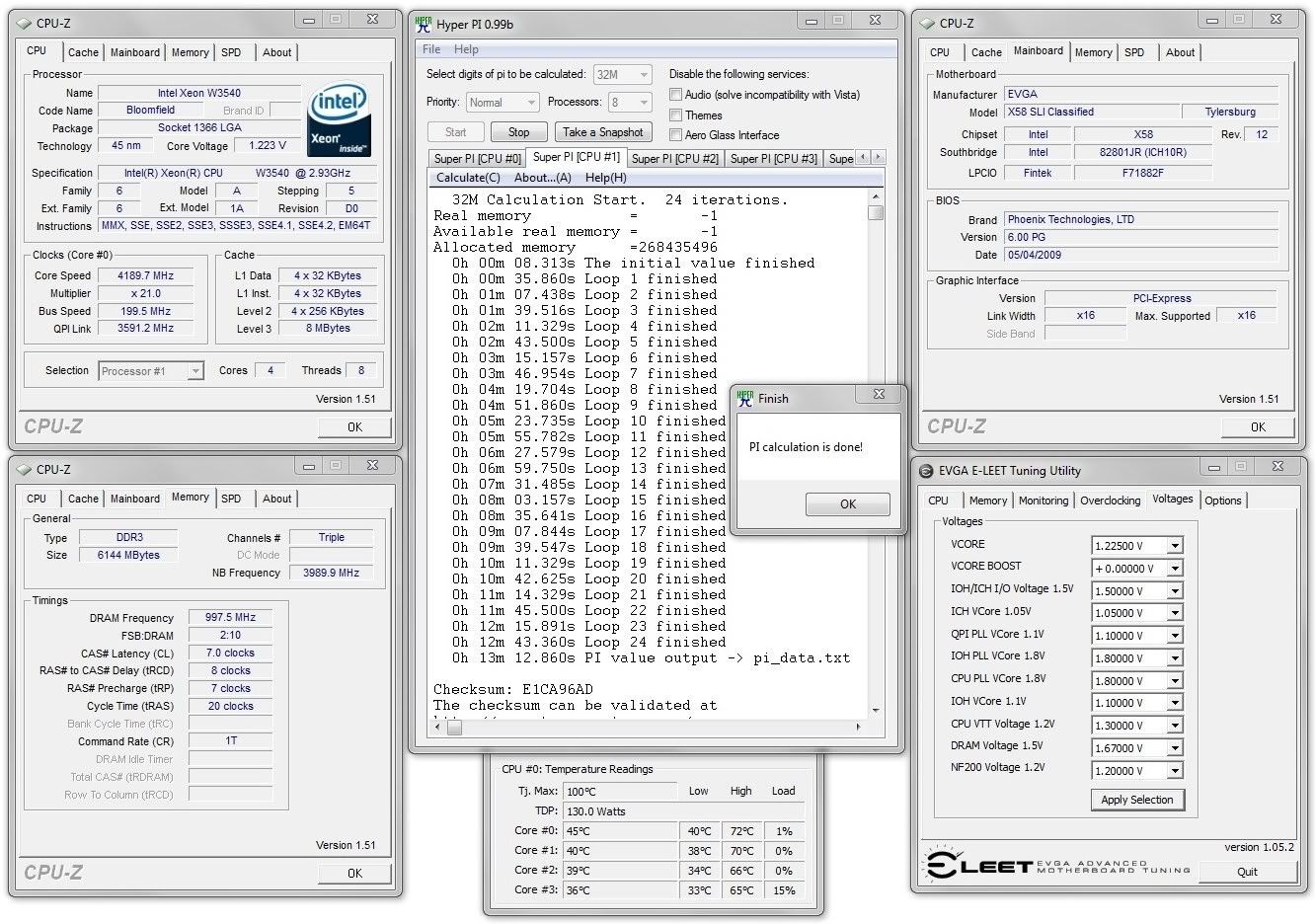1315x924 pixels.
Task: Open the VCORE voltage dropdown
Action: (x=1175, y=546)
